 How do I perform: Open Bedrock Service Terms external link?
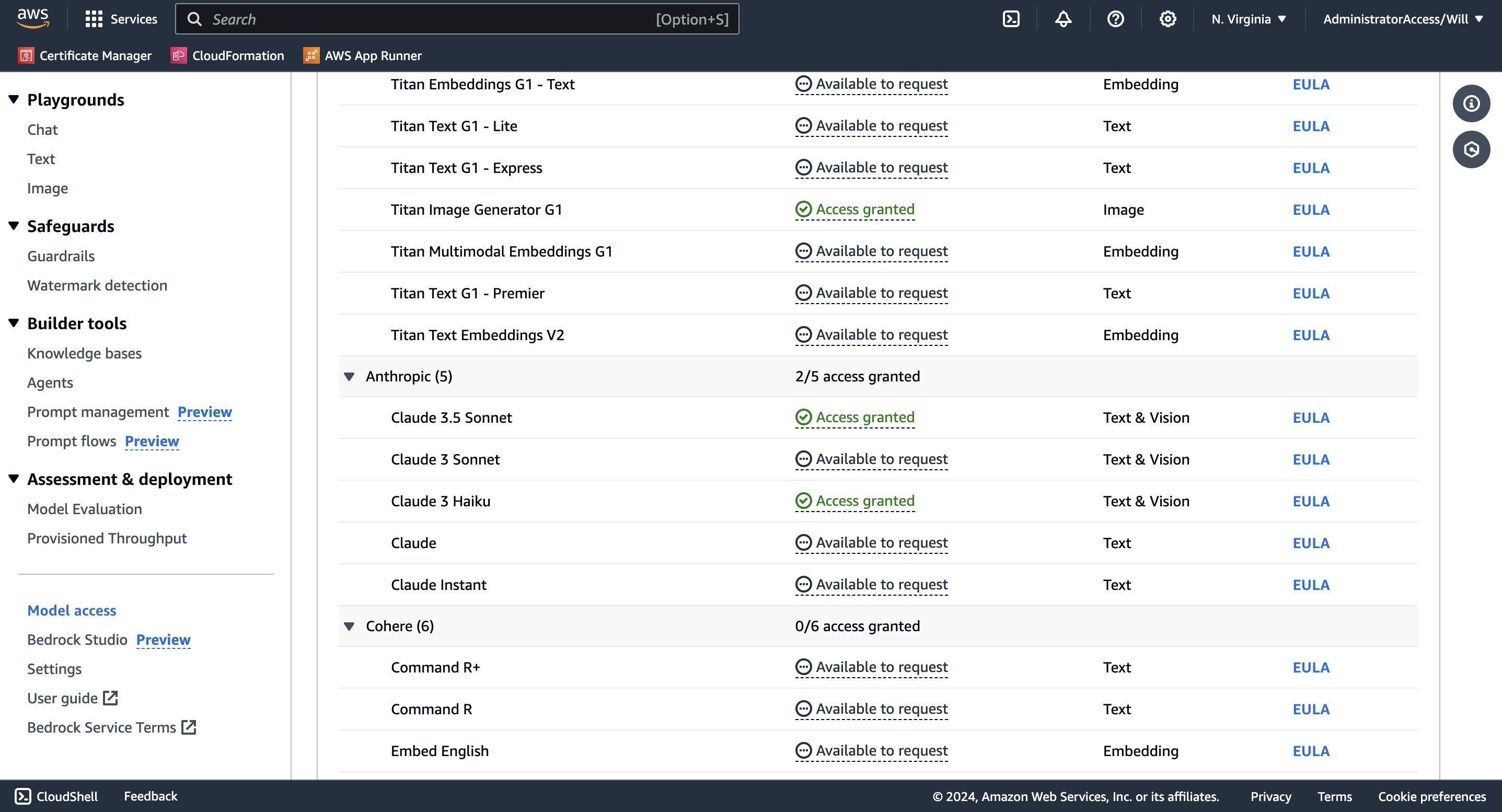(x=112, y=727)
